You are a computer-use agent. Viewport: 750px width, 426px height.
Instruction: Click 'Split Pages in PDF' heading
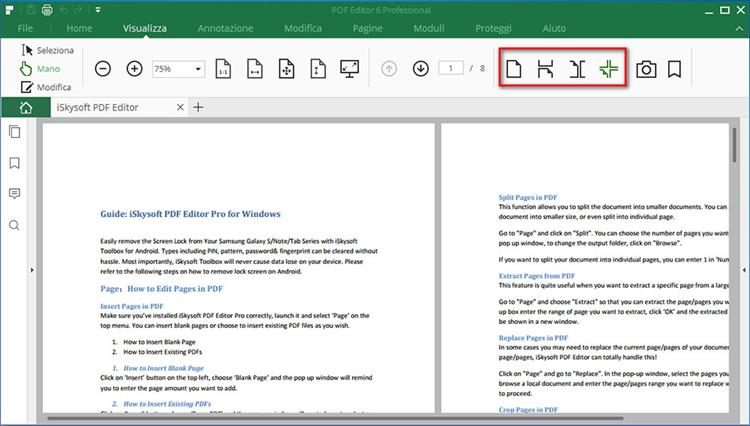(x=528, y=197)
